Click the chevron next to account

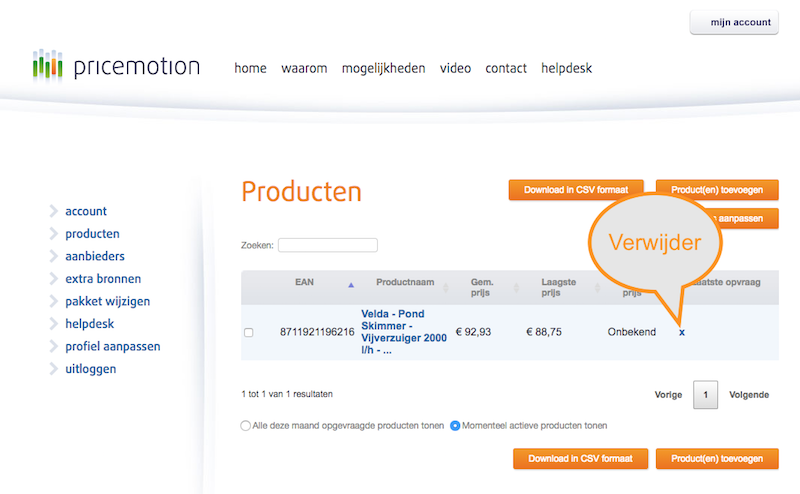coord(54,211)
